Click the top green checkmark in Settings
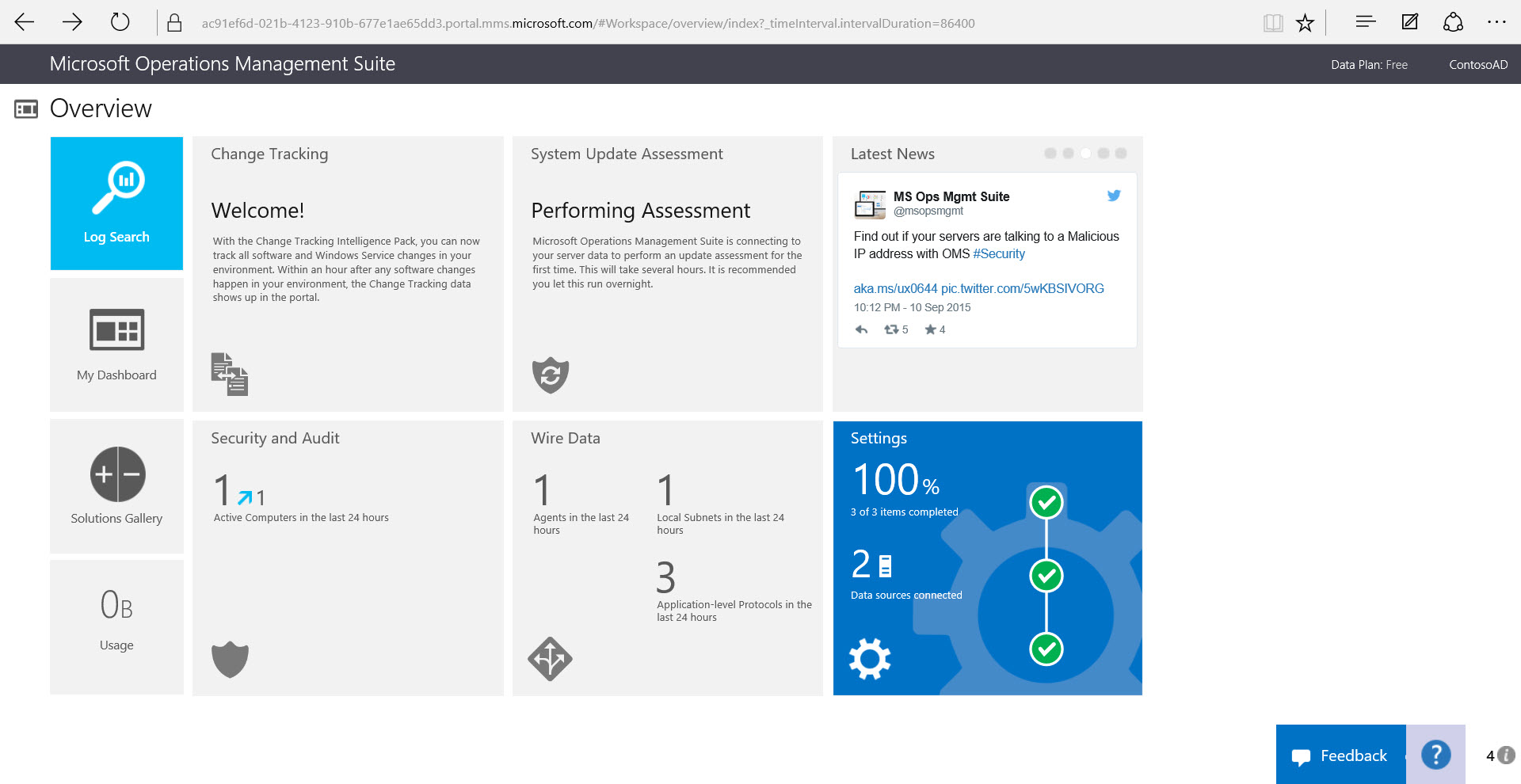 tap(1046, 502)
